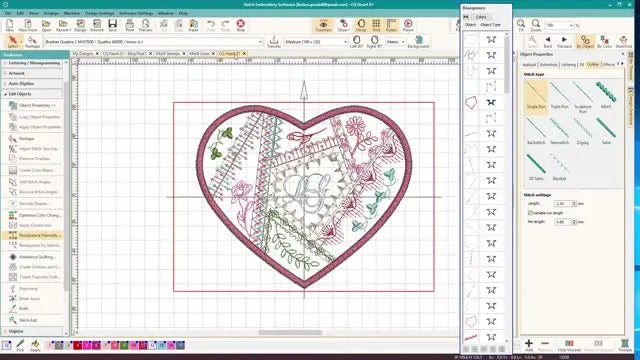Activate the Zoom magnifier tool
The height and width of the screenshot is (360, 640).
point(536,25)
